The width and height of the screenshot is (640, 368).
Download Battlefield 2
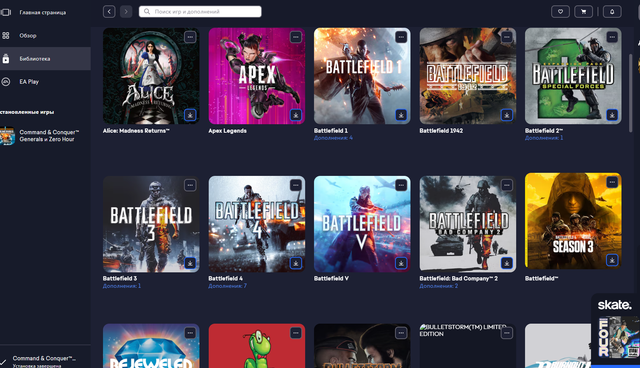(x=612, y=115)
